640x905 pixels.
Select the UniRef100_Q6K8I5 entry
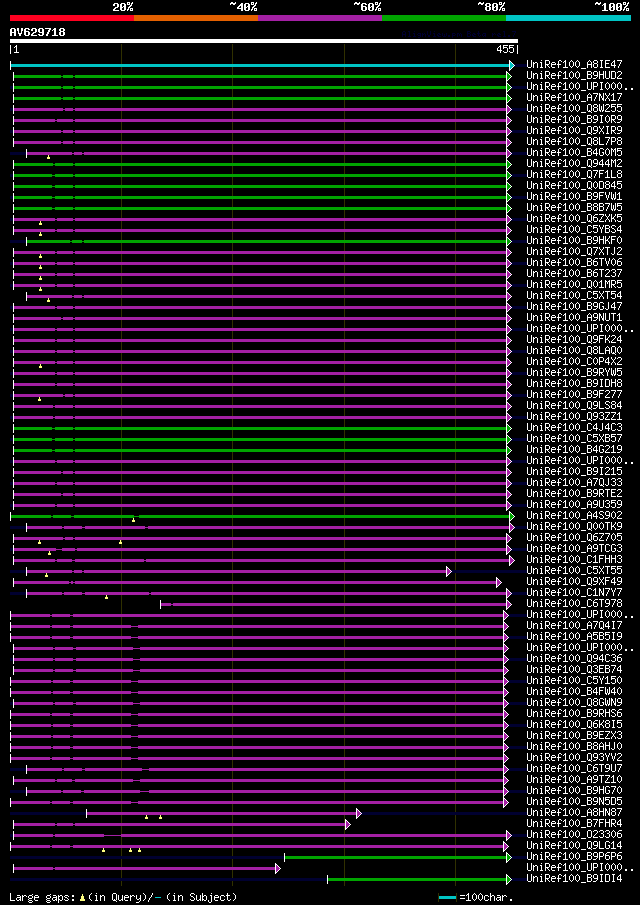click(x=574, y=725)
